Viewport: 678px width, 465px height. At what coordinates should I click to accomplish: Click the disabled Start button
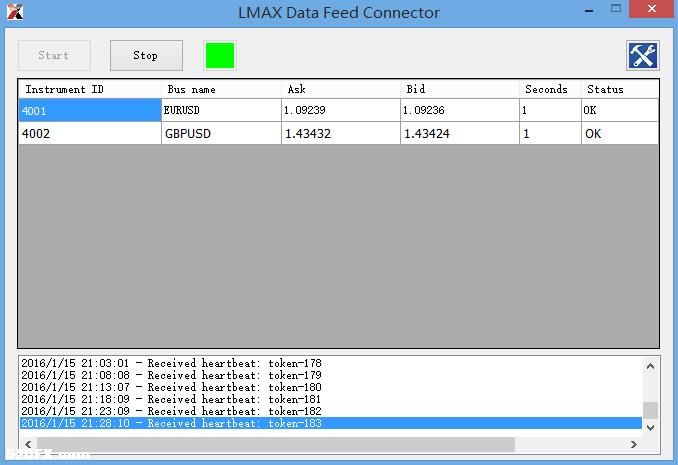54,55
